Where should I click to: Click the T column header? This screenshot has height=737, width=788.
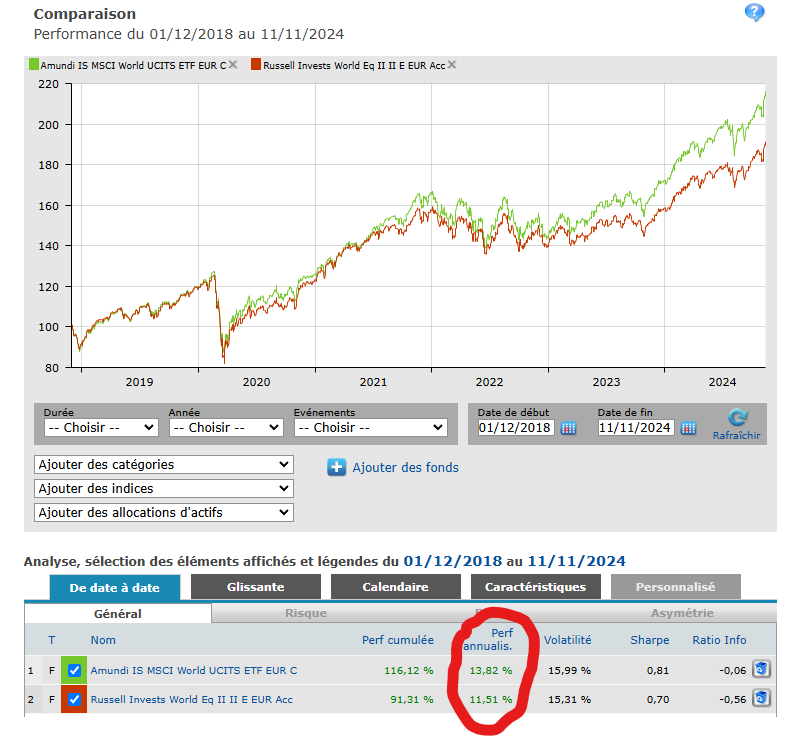tap(52, 640)
